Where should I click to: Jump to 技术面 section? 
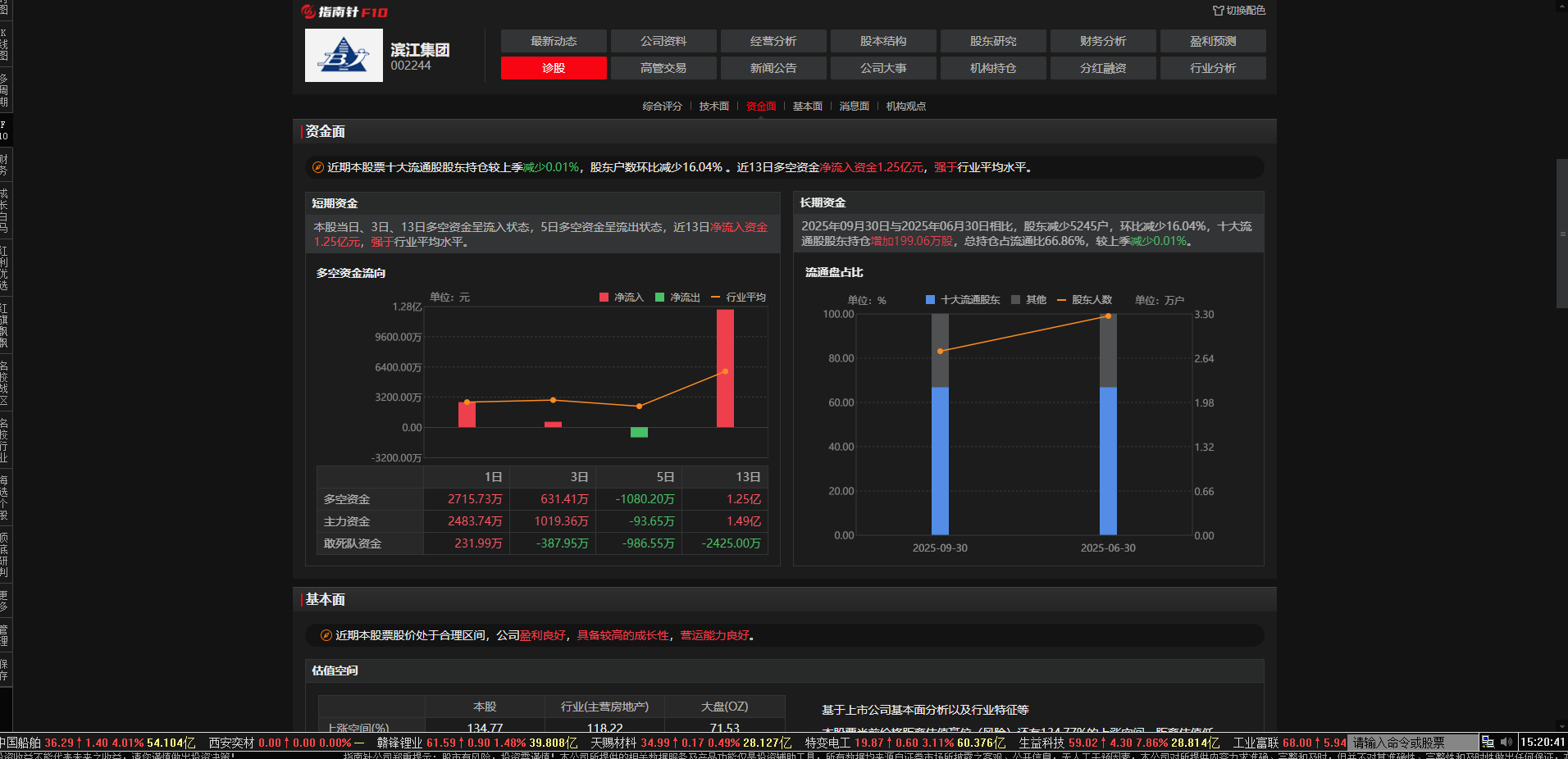point(713,107)
